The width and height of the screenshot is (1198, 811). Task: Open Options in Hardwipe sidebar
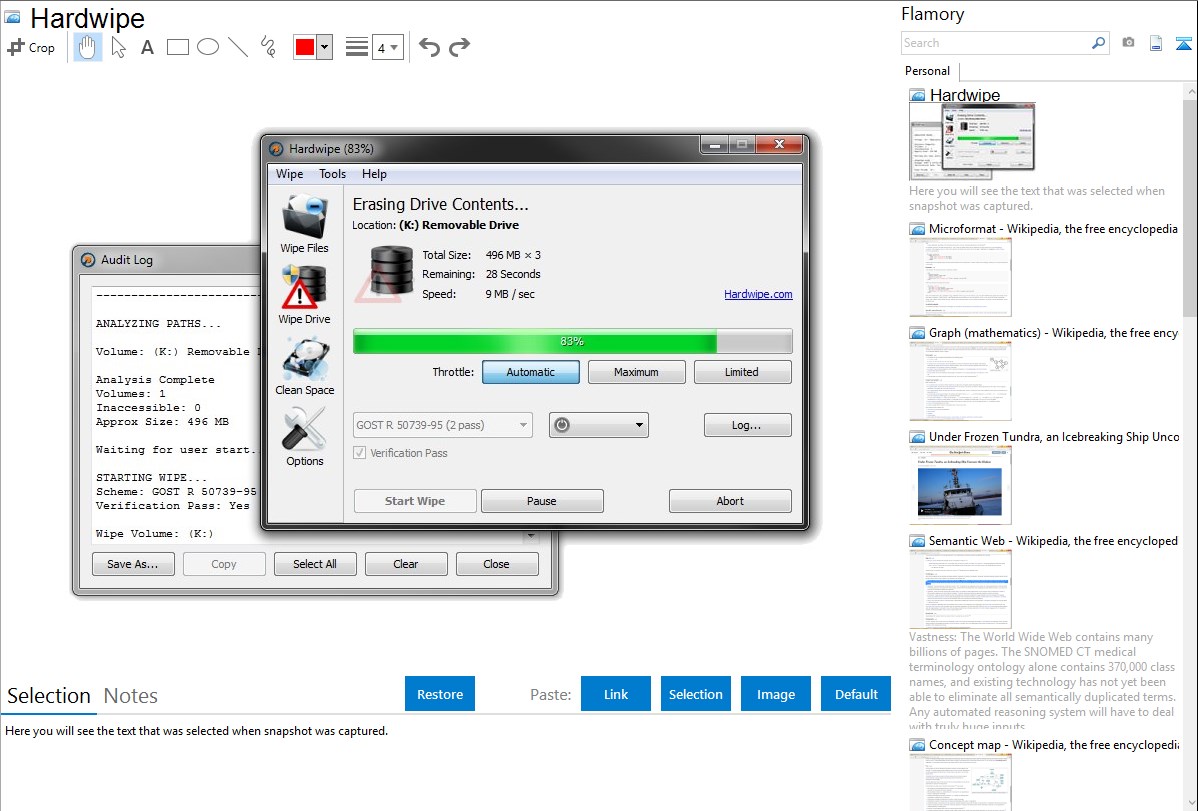[304, 436]
